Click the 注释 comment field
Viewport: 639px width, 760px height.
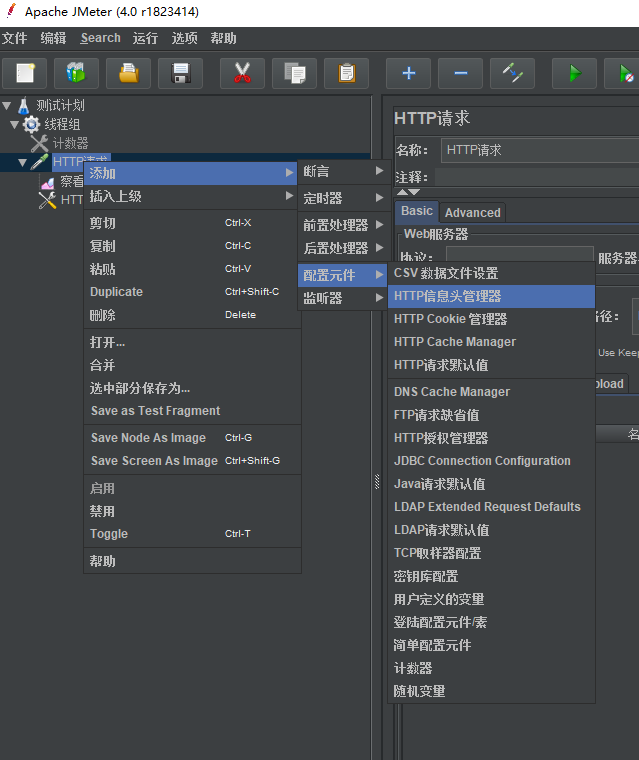[x=537, y=177]
